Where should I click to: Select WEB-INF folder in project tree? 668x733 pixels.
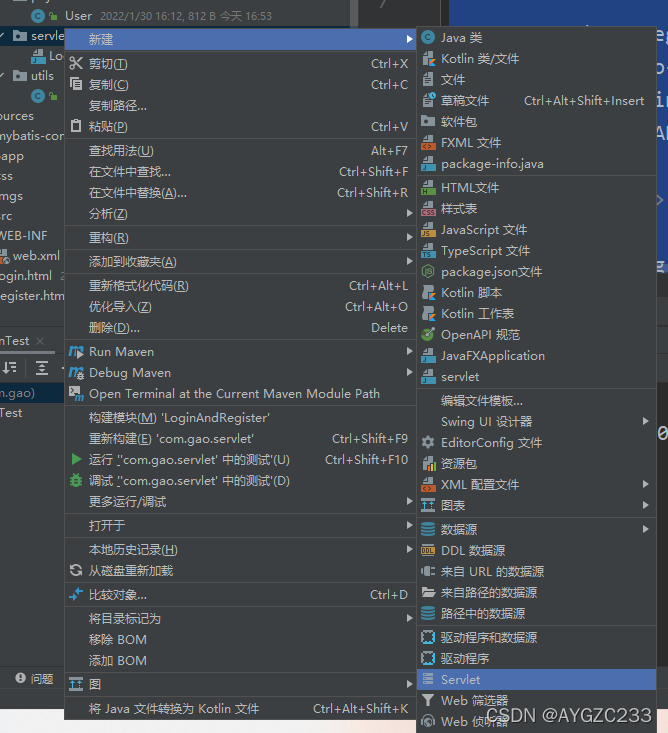point(23,236)
